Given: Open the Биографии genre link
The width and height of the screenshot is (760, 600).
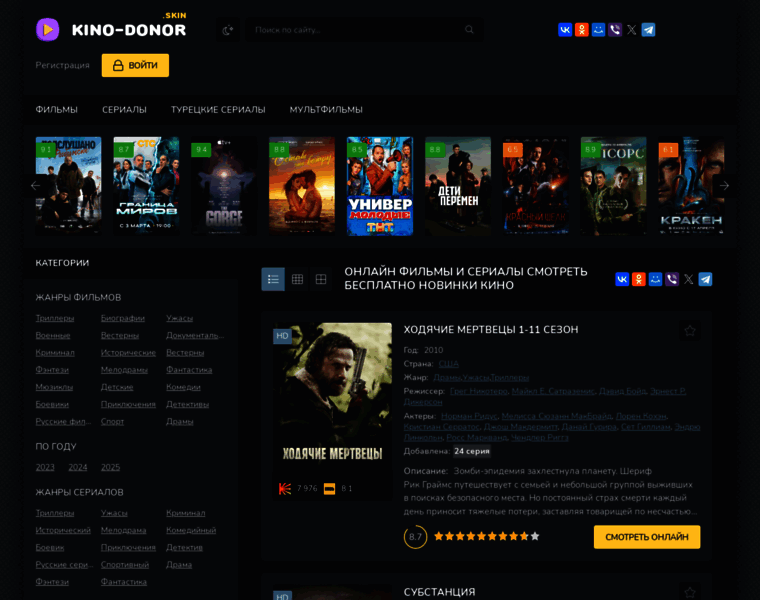Looking at the screenshot, I should pos(123,318).
